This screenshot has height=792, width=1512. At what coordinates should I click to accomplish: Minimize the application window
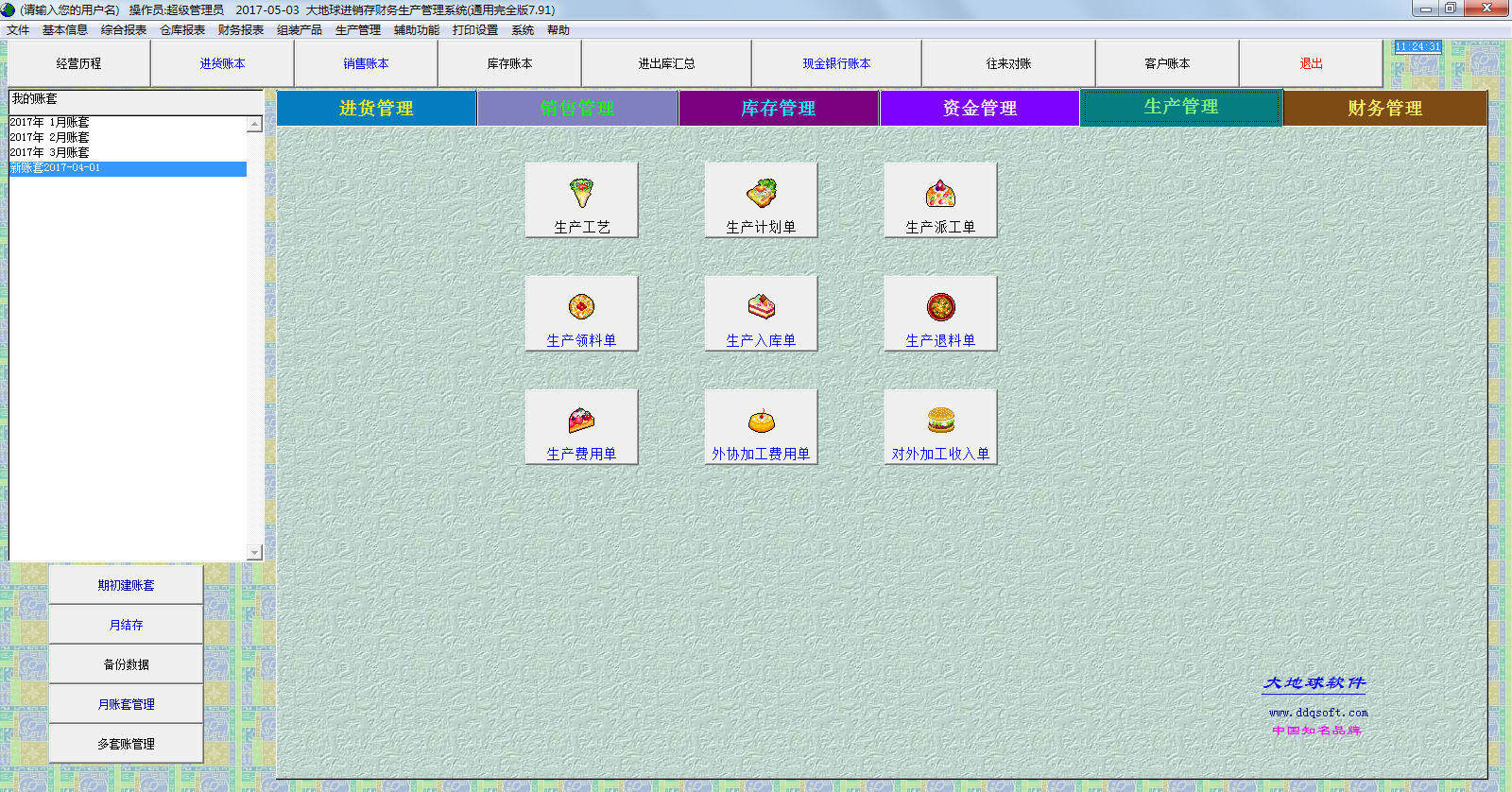click(x=1426, y=9)
